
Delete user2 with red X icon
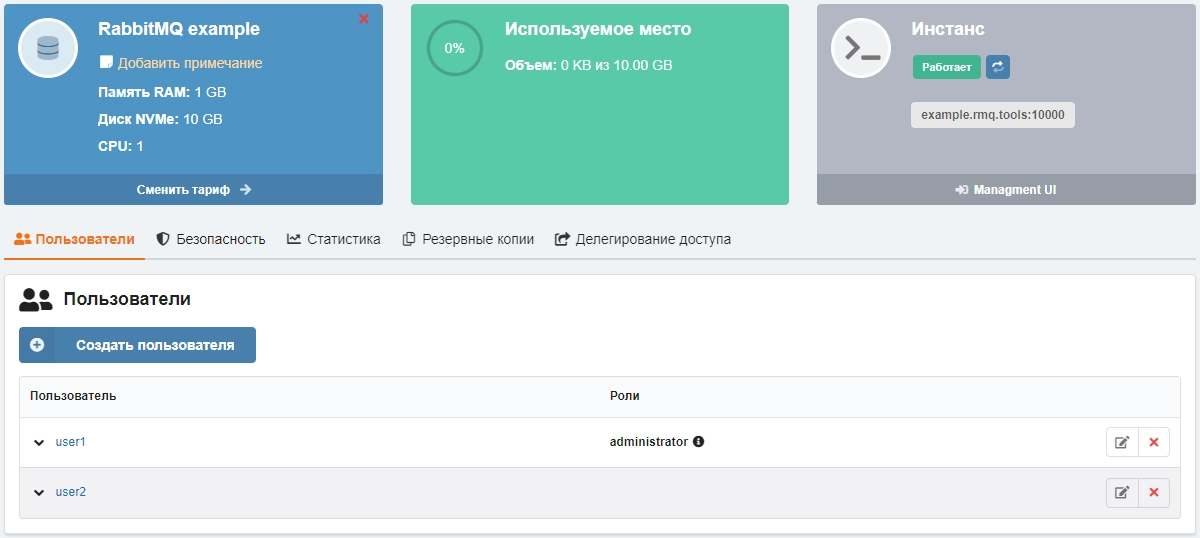[1154, 492]
